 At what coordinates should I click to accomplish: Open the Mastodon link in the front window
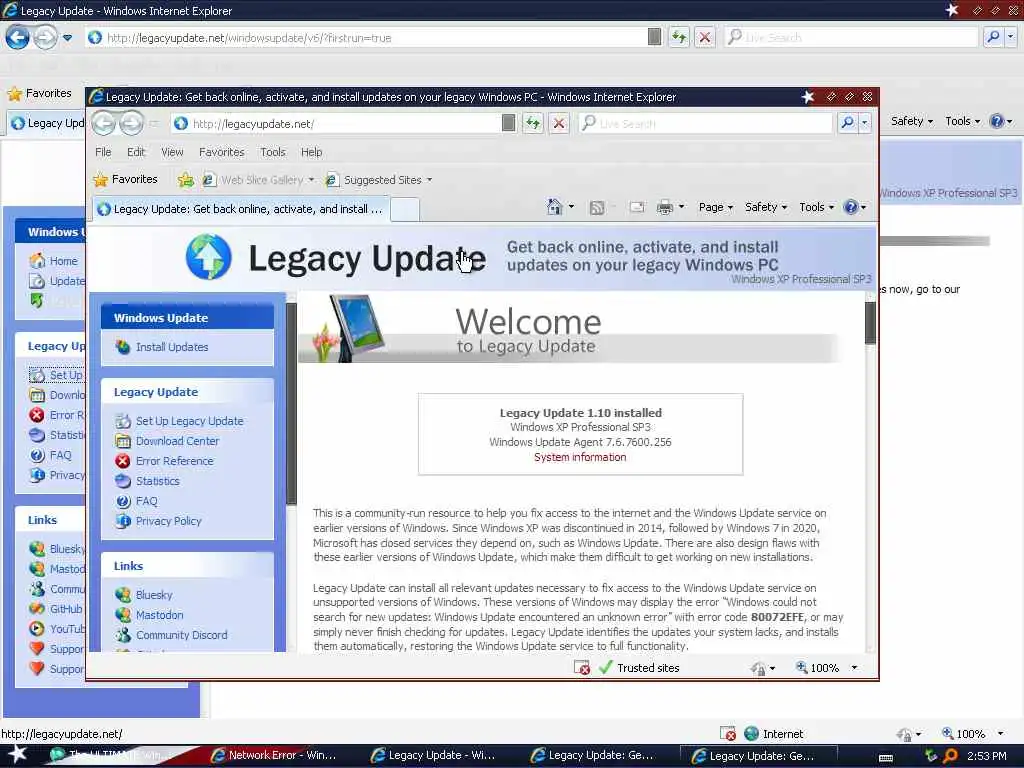(159, 615)
